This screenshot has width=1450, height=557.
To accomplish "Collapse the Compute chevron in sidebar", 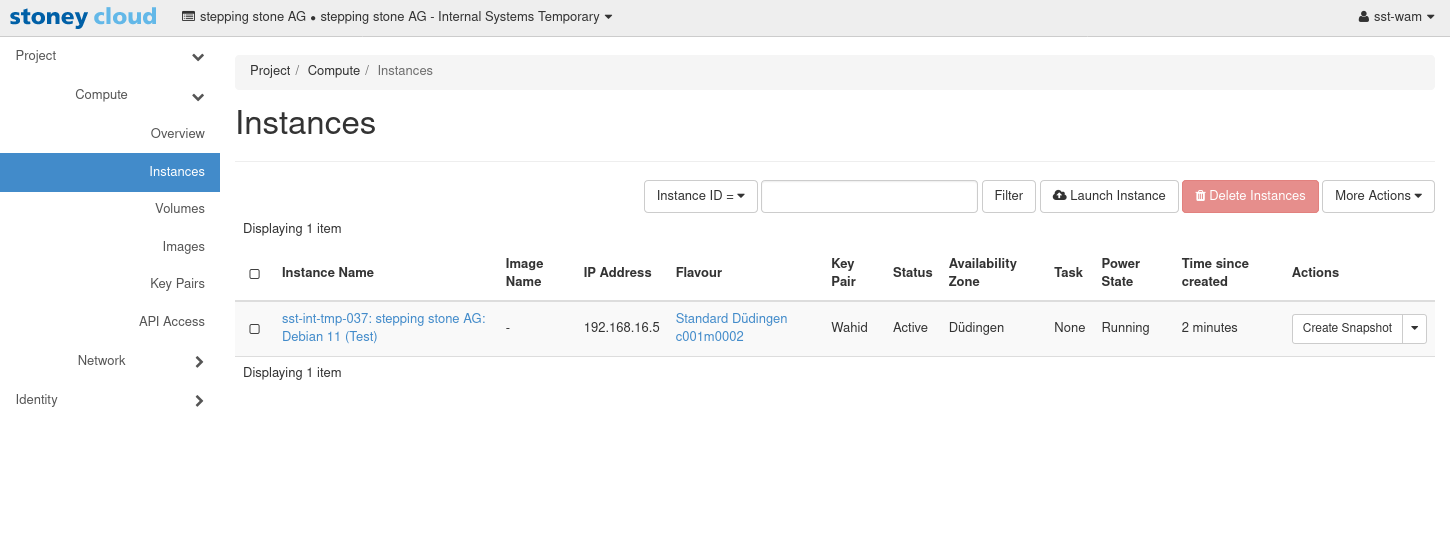I will pyautogui.click(x=198, y=96).
